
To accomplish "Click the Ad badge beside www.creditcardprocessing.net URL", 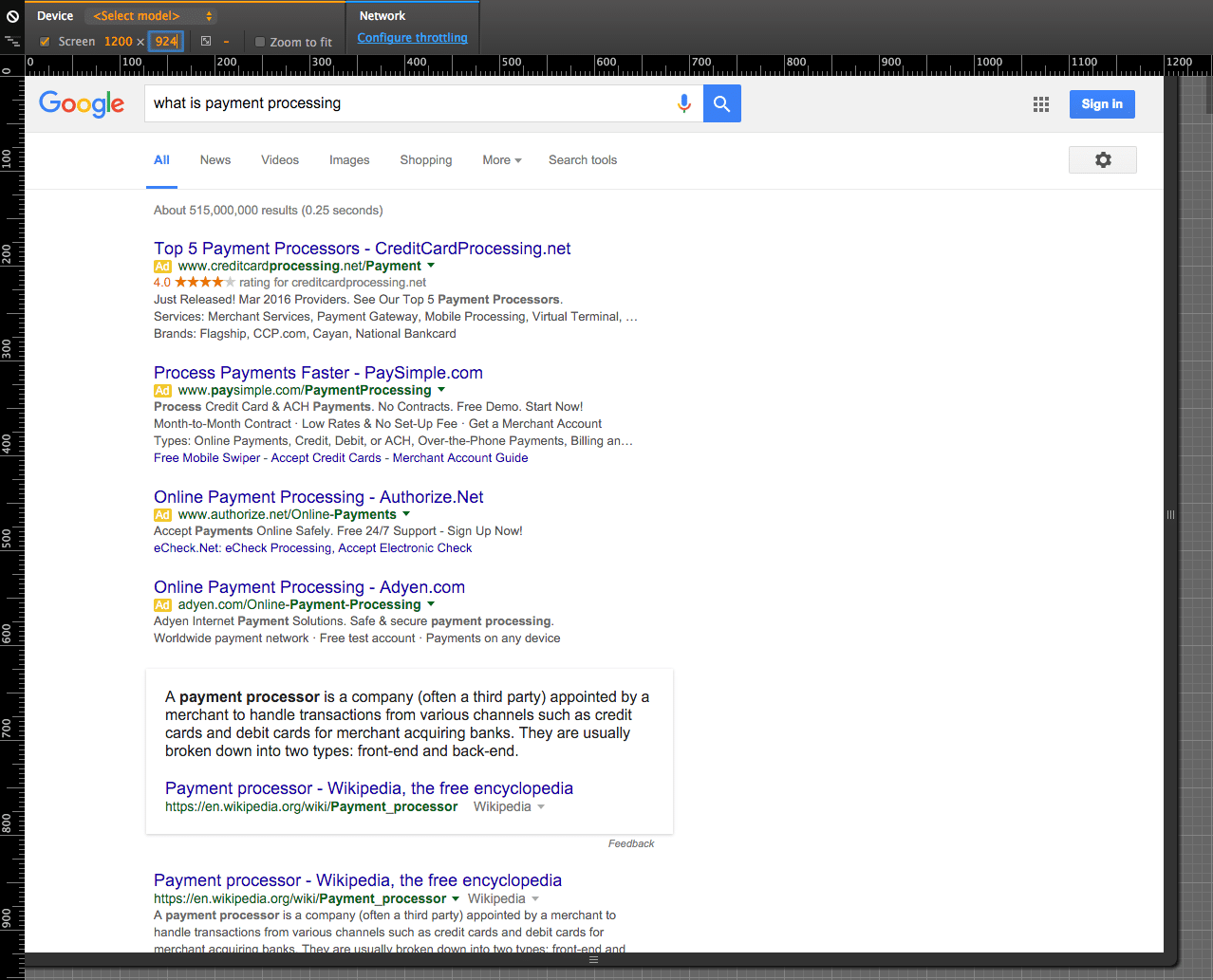I will [162, 267].
